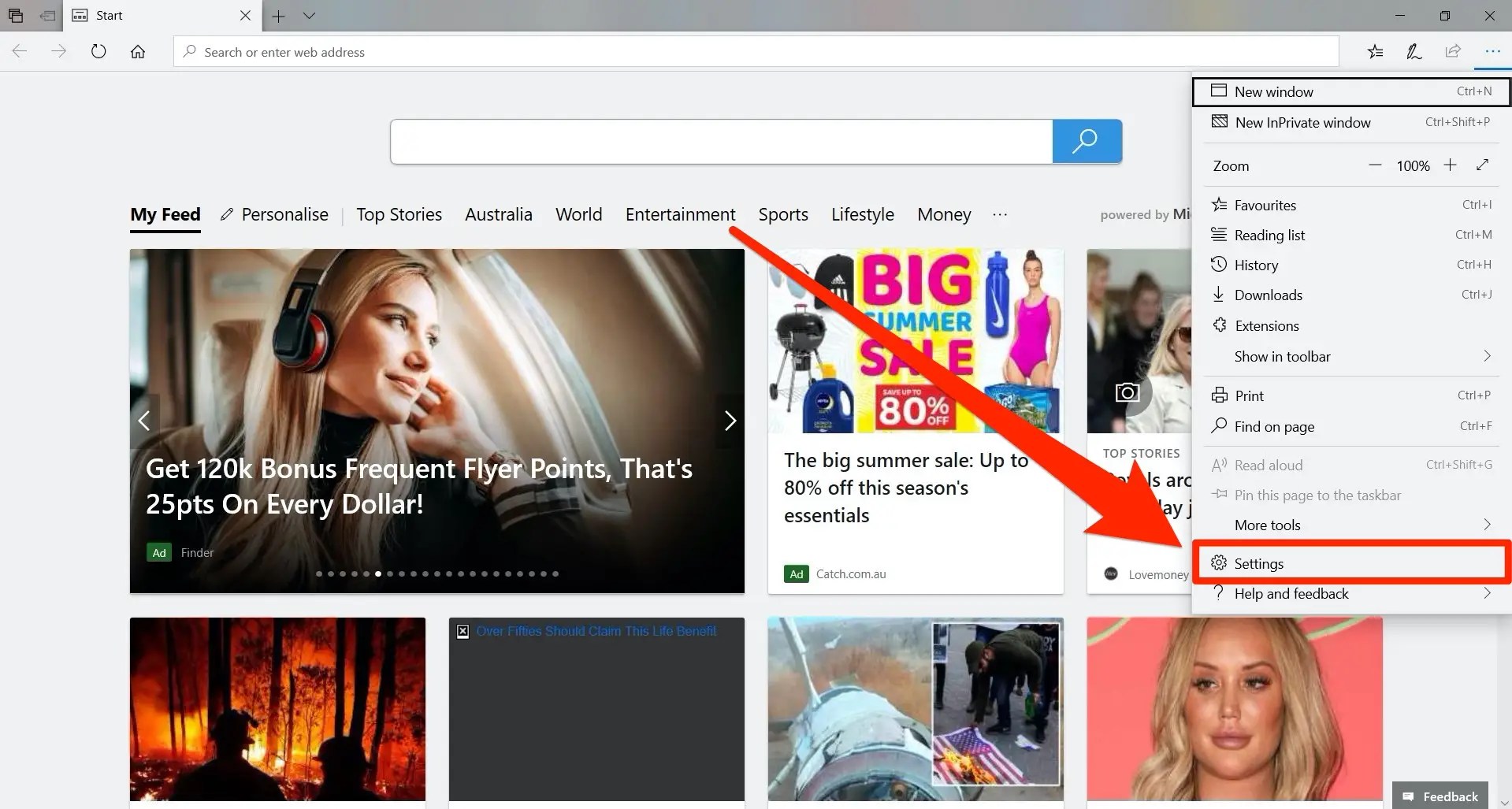The height and width of the screenshot is (809, 1512).
Task: Select Print in the menu
Action: pyautogui.click(x=1351, y=395)
